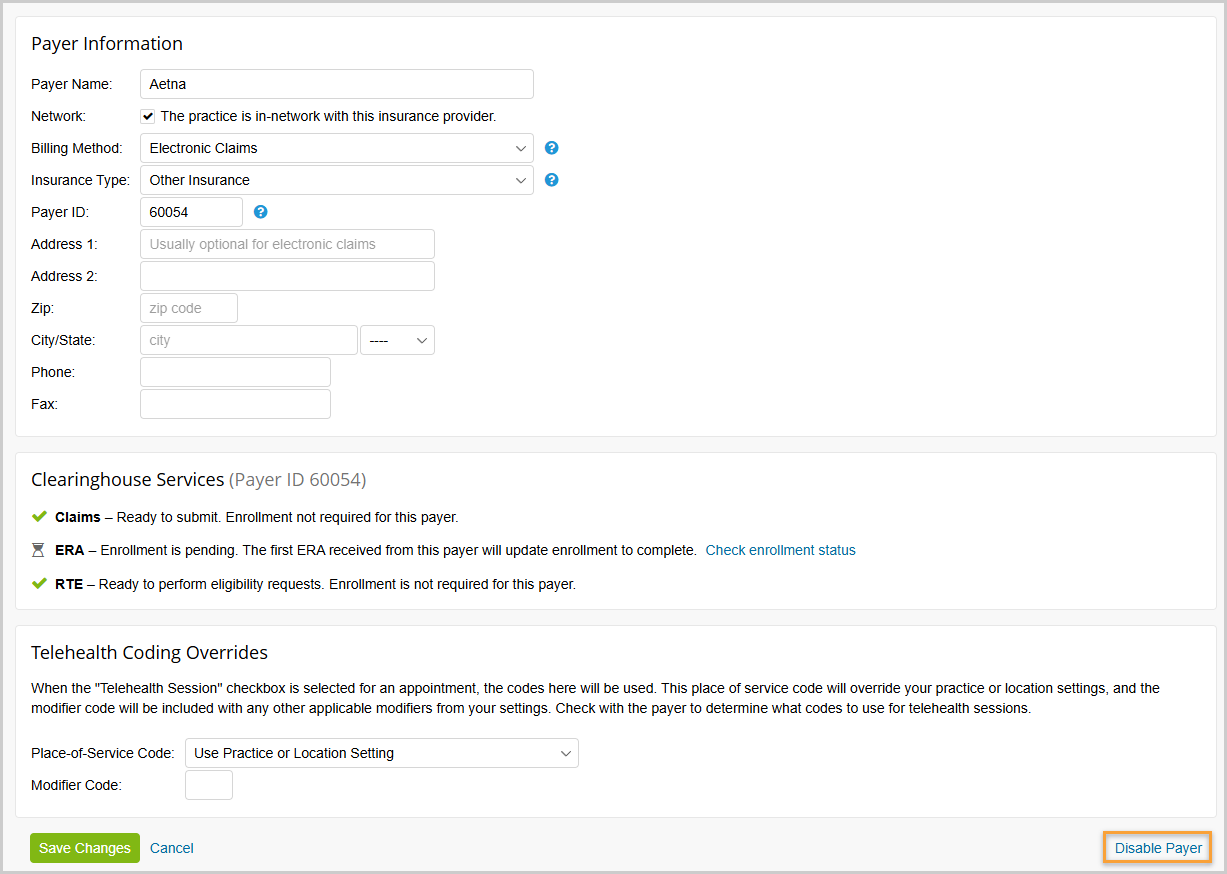Open the Insurance Type dropdown
The width and height of the screenshot is (1227, 874).
point(337,180)
